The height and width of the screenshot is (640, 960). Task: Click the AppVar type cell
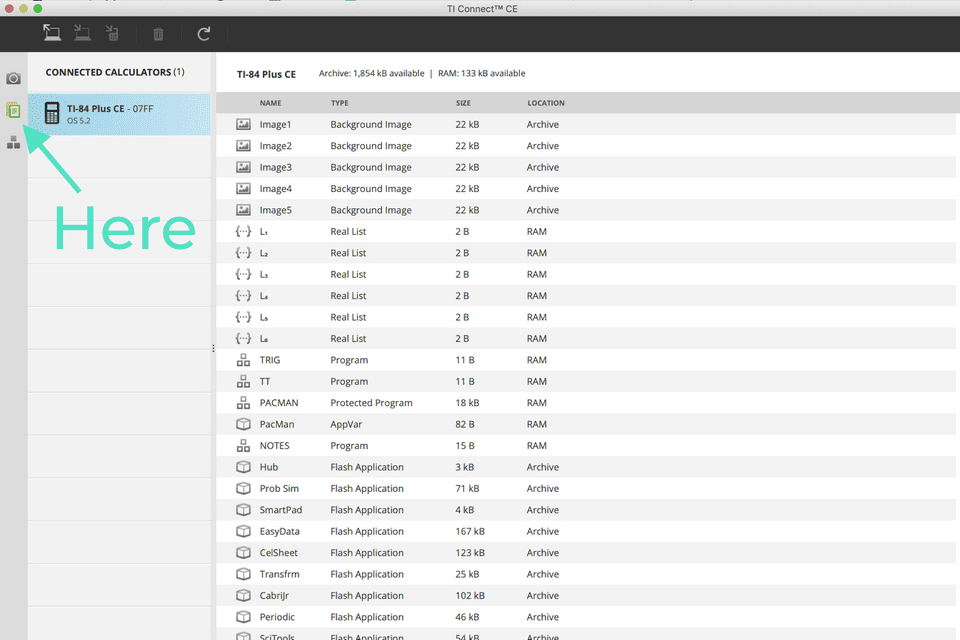(347, 424)
